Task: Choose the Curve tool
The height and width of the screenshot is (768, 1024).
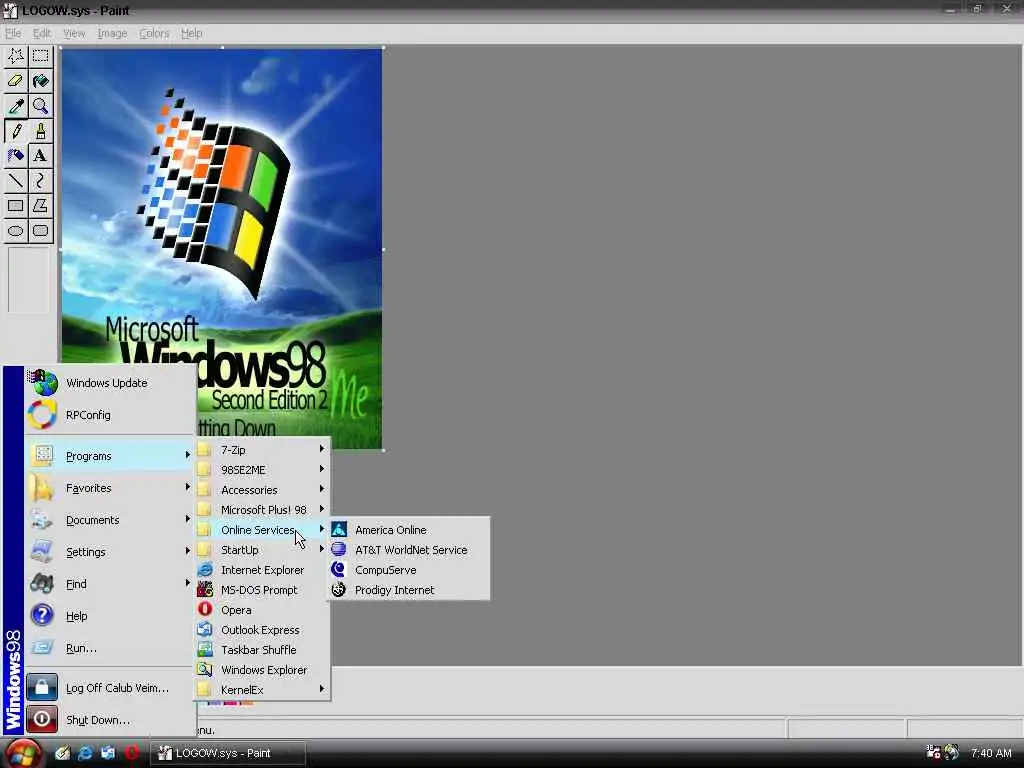Action: tap(40, 180)
